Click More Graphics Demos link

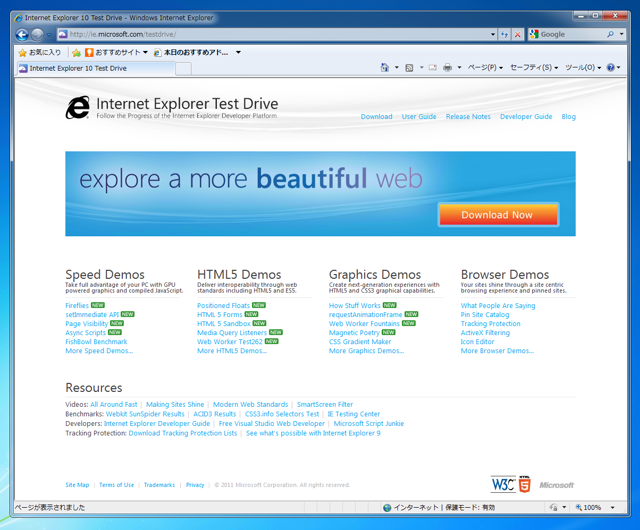[367, 351]
